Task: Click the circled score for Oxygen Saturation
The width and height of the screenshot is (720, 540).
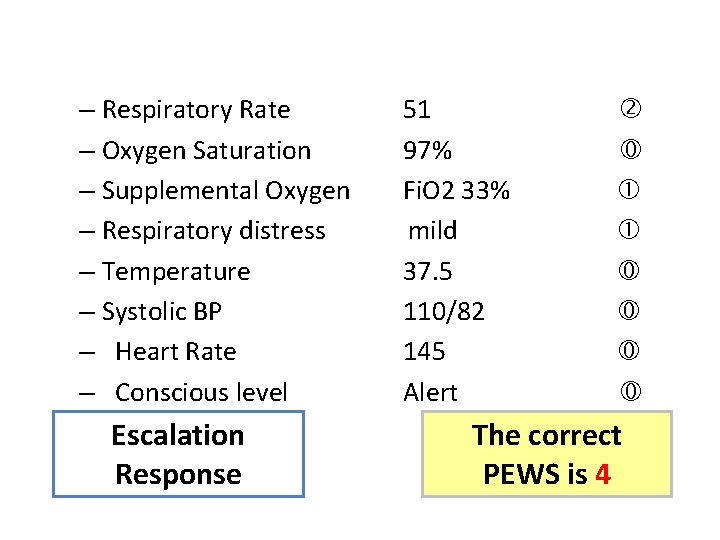Action: (x=632, y=150)
